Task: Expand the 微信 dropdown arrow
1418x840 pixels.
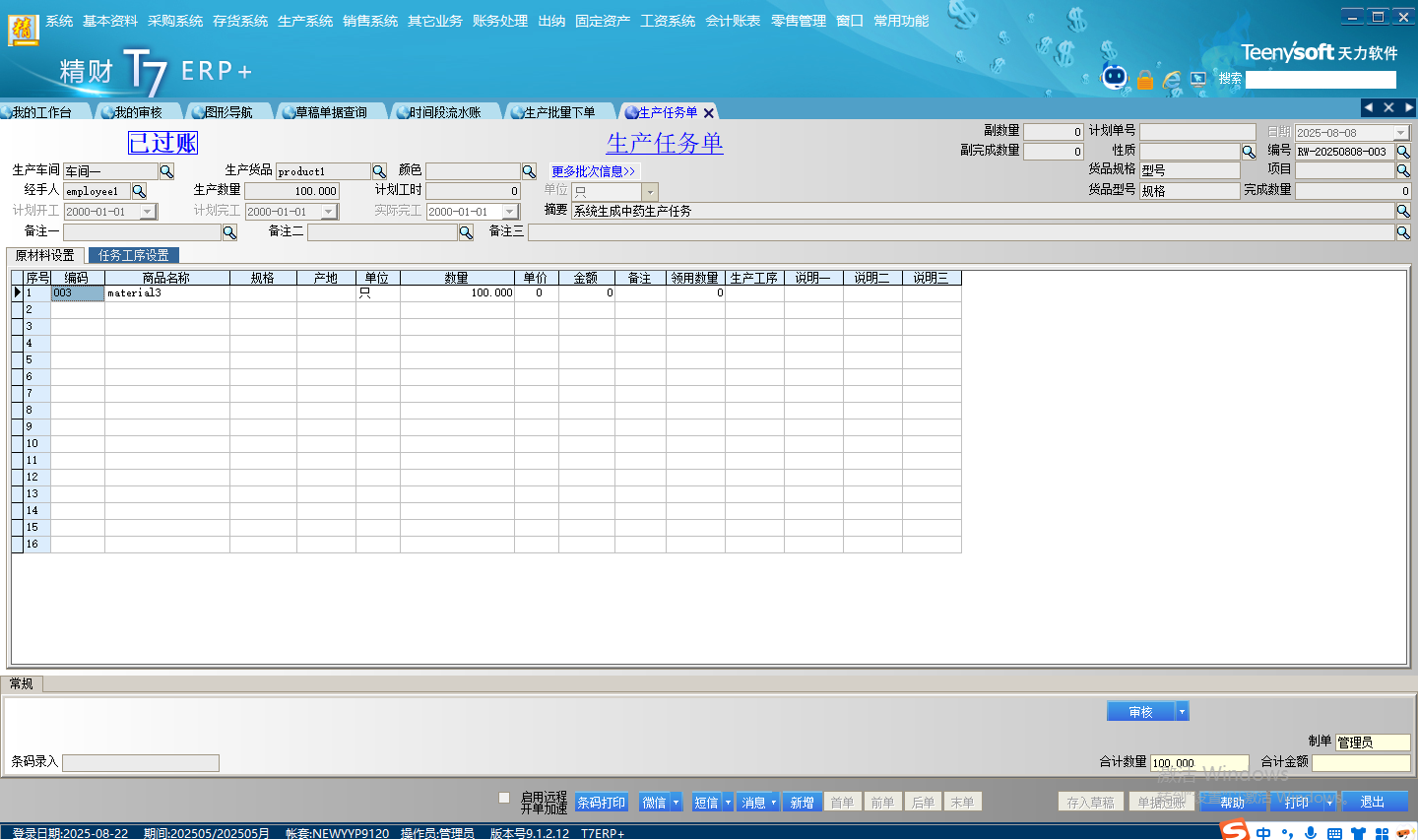Action: pos(677,803)
